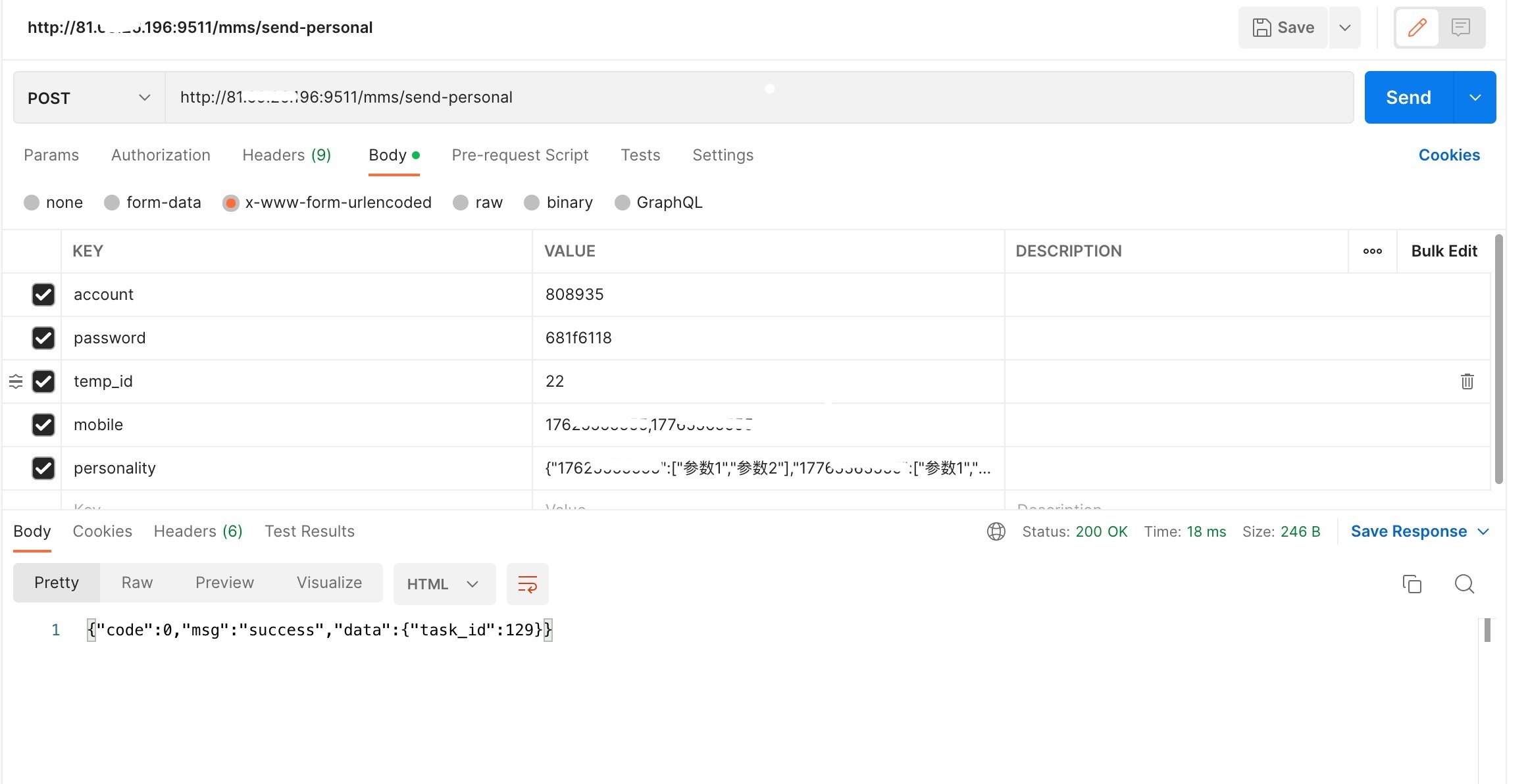Open the HTML format dropdown
The height and width of the screenshot is (784, 1528).
pos(444,584)
